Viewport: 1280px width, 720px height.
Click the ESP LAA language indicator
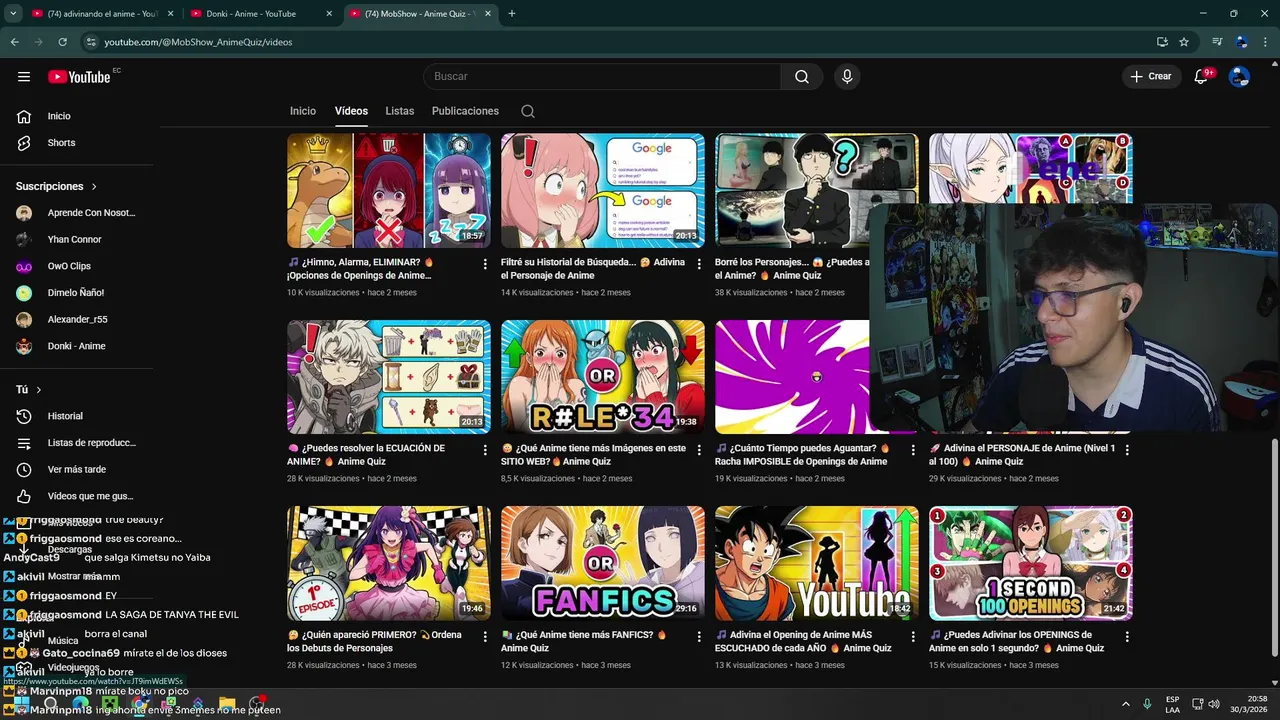(1172, 704)
